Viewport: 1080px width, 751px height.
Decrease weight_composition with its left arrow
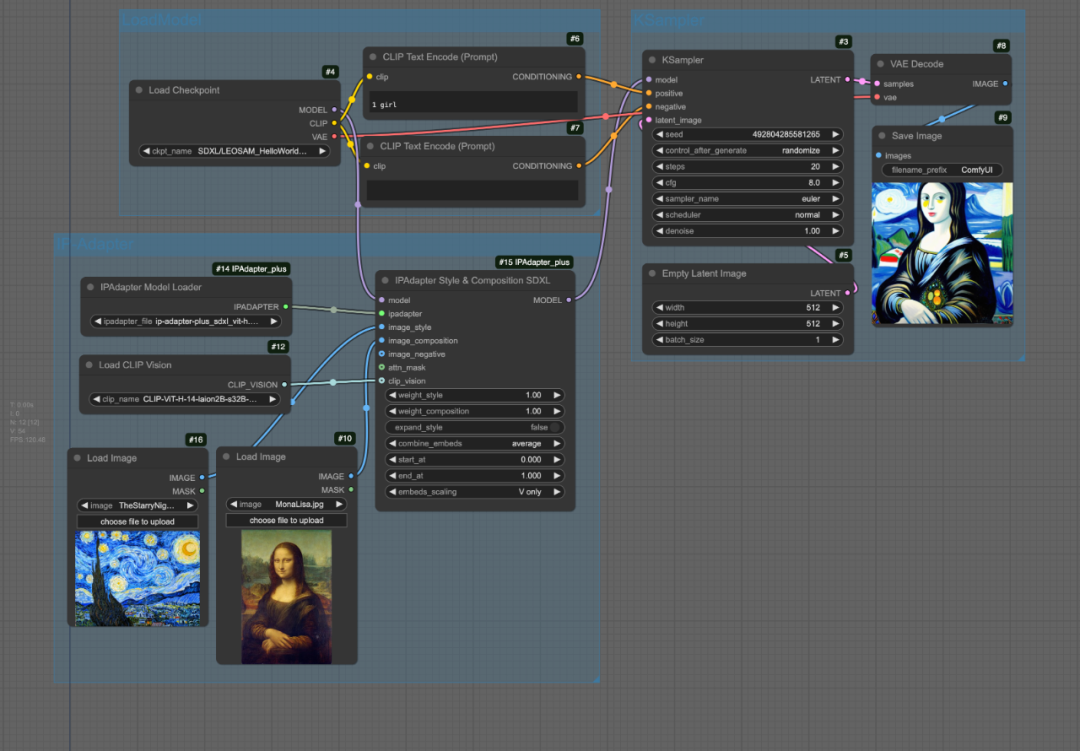coord(392,411)
